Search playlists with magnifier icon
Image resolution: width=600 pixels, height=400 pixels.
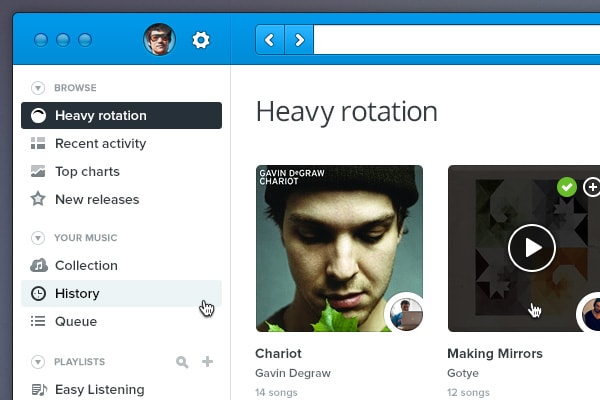[x=182, y=362]
